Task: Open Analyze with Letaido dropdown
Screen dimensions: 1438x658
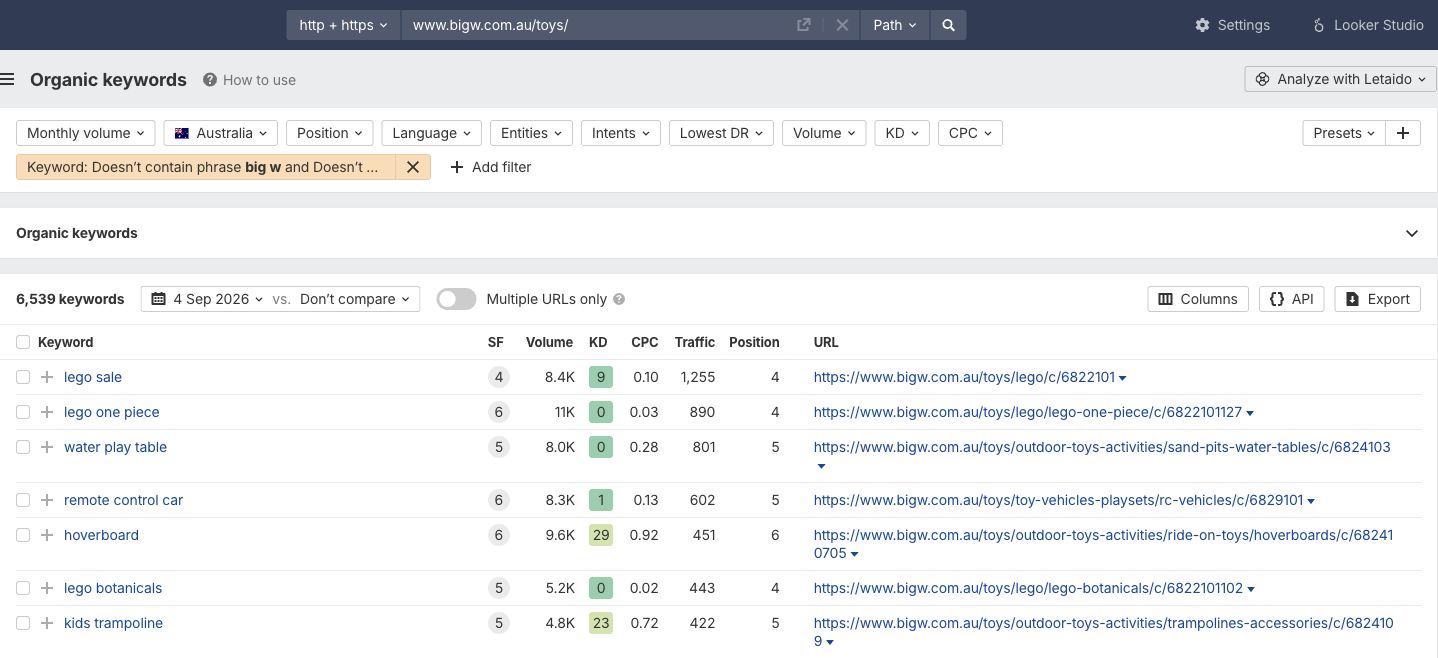Action: click(1341, 79)
